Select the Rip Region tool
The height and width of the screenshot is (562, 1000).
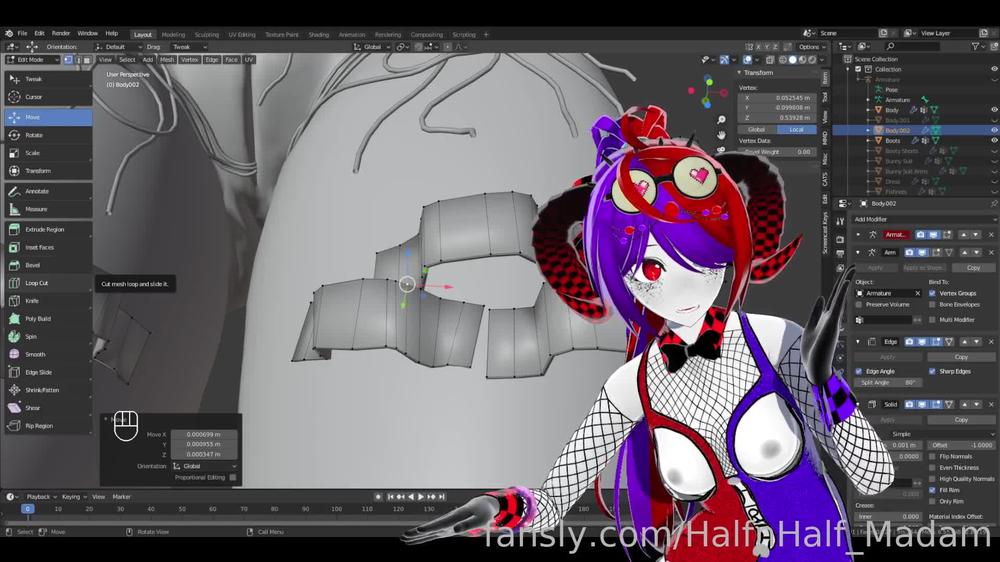coord(48,426)
